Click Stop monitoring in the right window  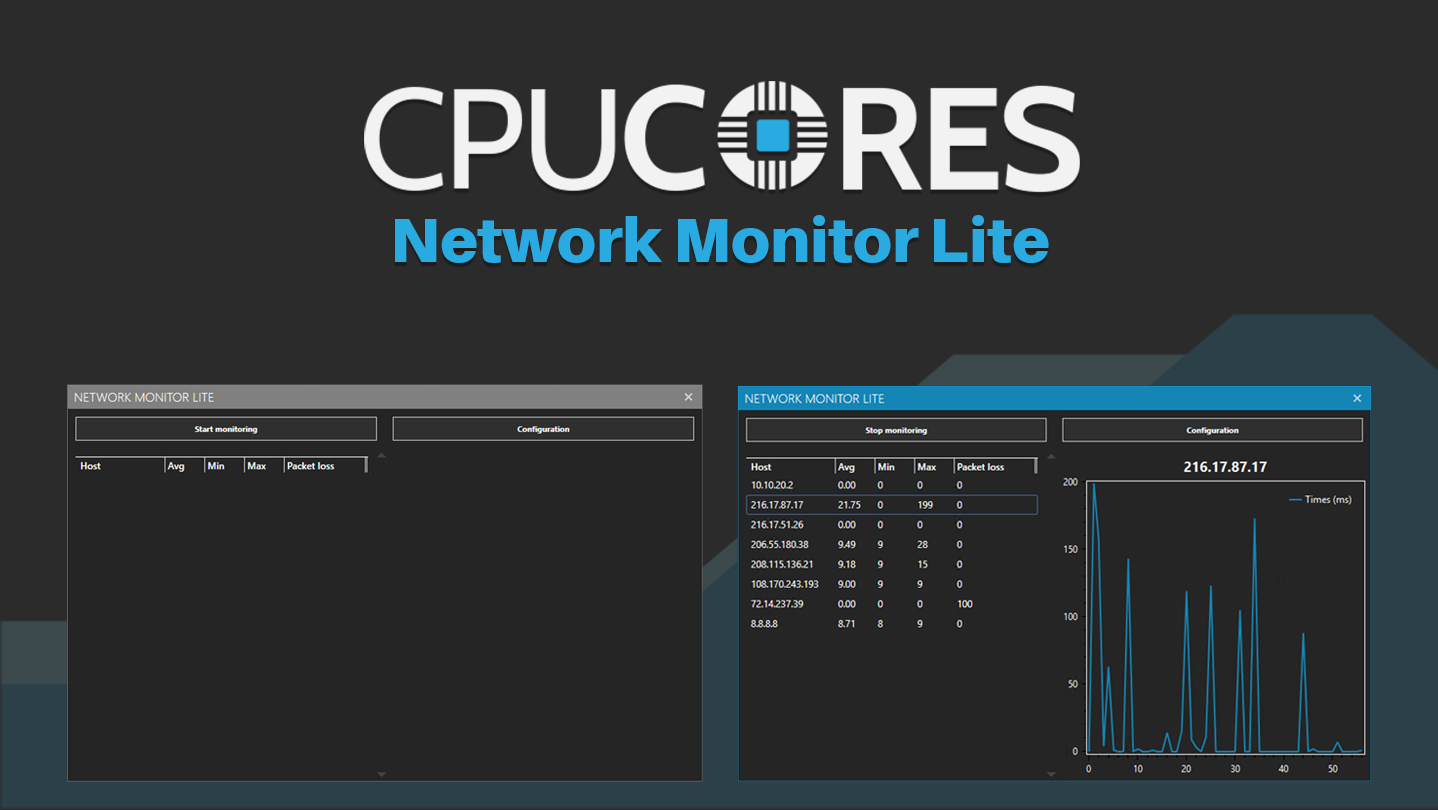(x=895, y=429)
